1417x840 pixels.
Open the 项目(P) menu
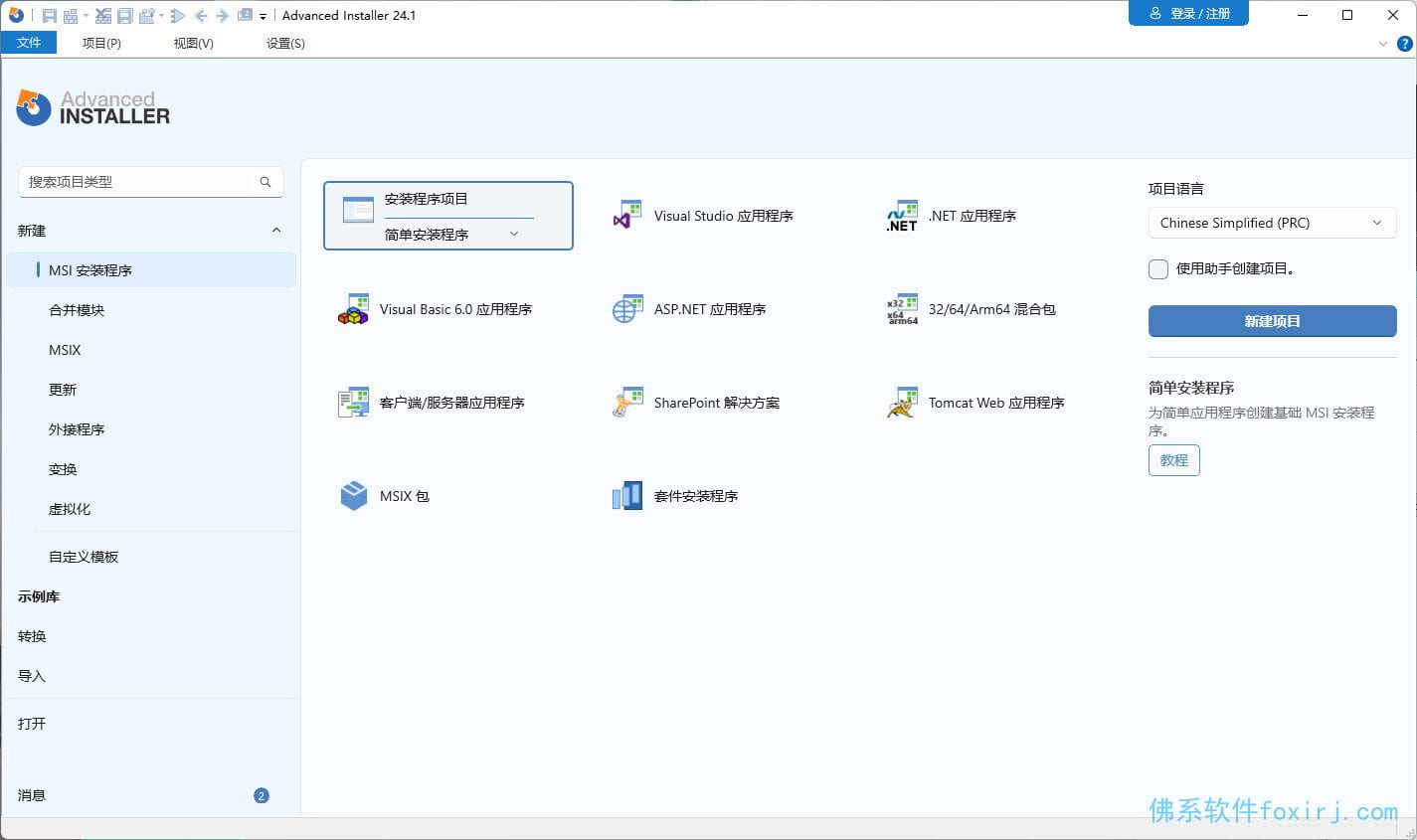(x=101, y=43)
